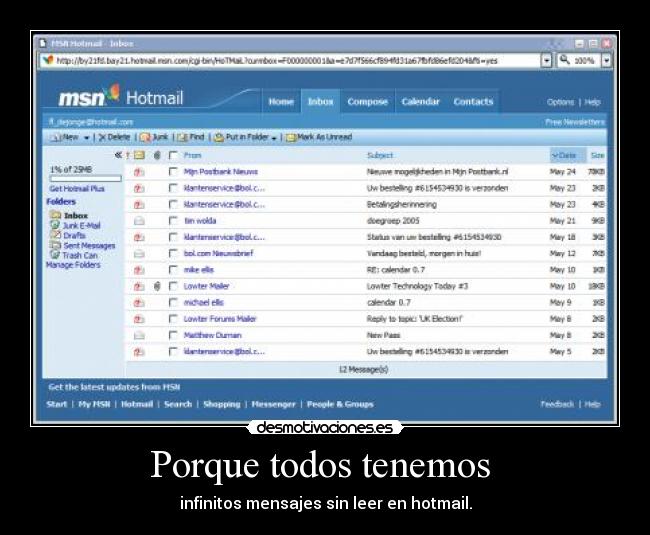Open the Home tab
Screen dimensions: 650x535
pos(281,102)
